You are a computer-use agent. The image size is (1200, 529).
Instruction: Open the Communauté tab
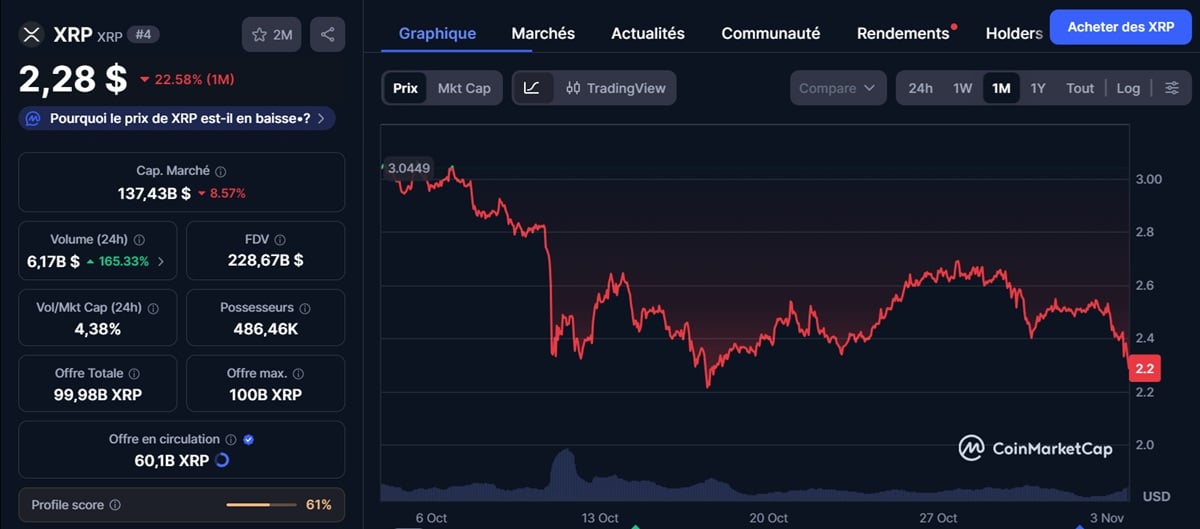point(771,33)
